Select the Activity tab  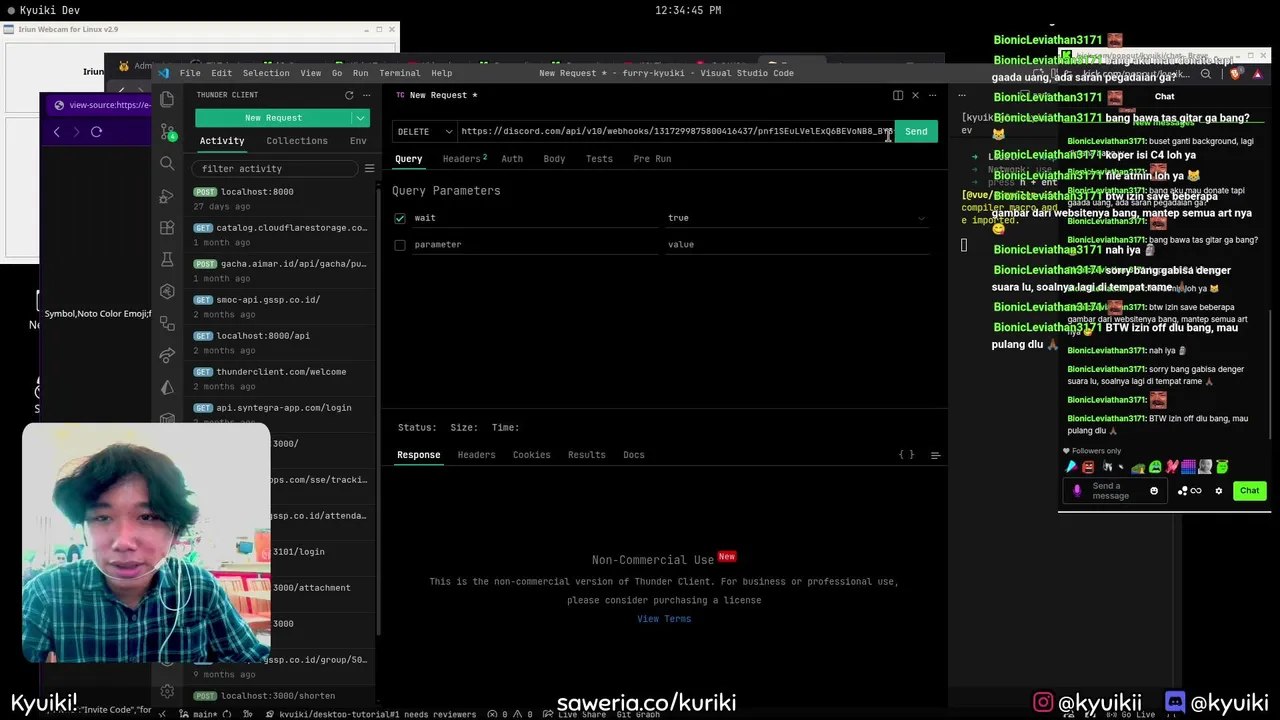click(222, 141)
